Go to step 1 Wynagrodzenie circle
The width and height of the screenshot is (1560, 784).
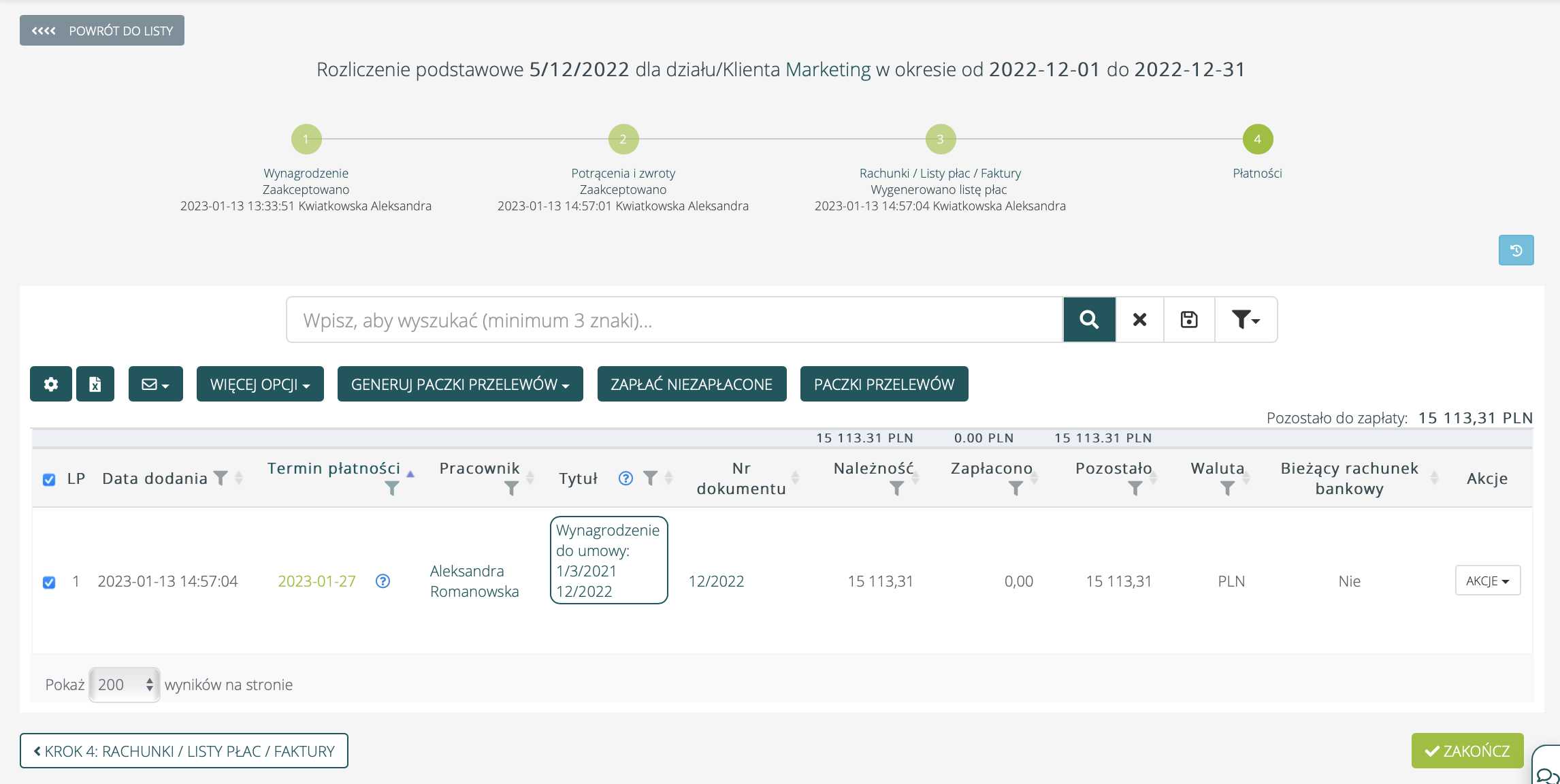tap(306, 139)
